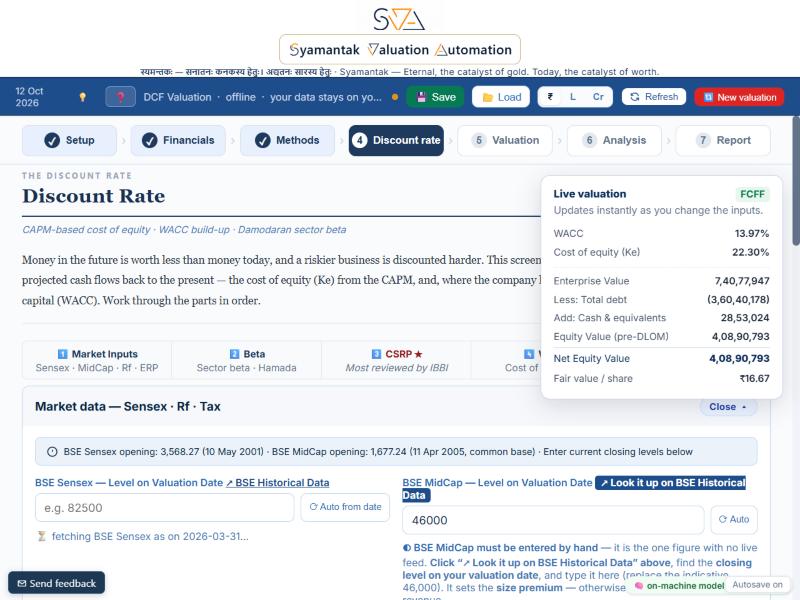
Task: Click the hourglass icon beside fetching BSE Sensex
Action: (42, 536)
